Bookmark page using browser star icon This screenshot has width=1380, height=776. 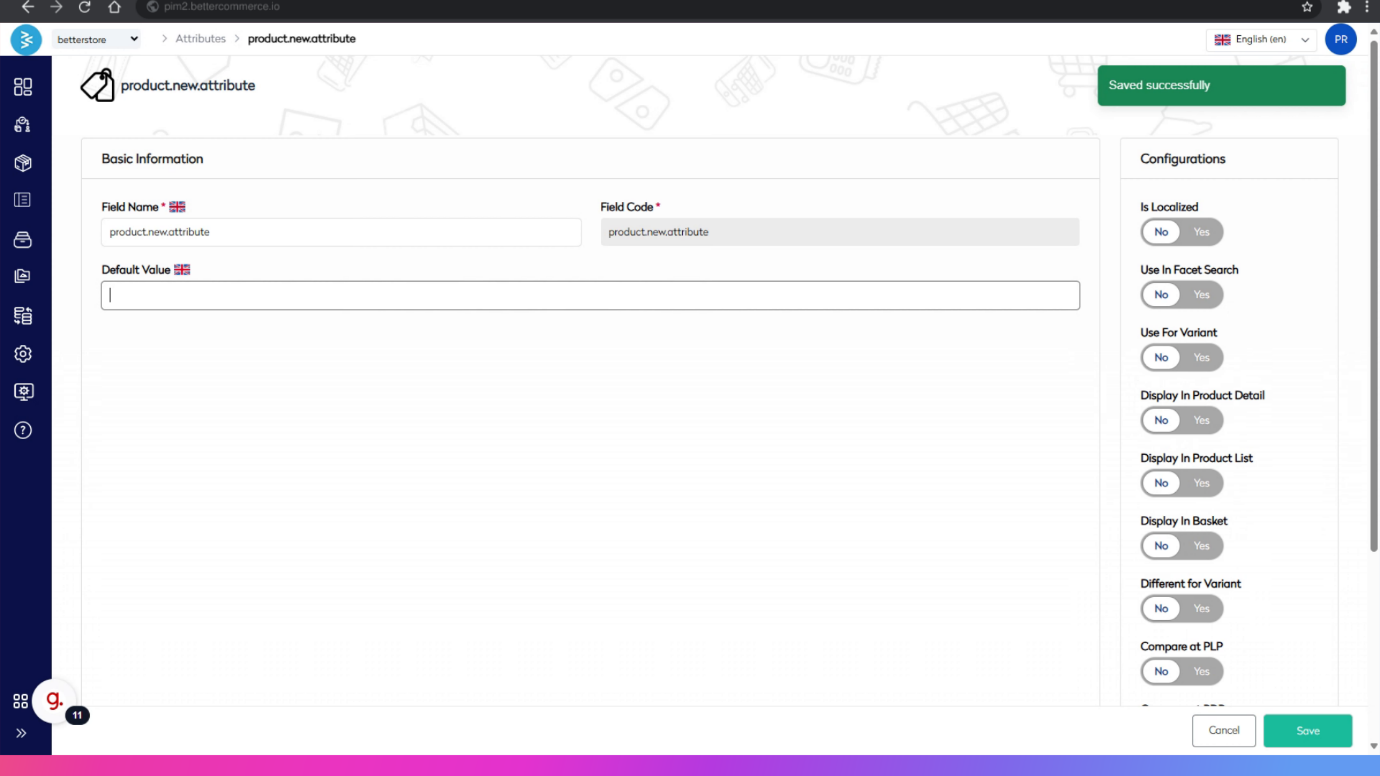(x=1307, y=7)
